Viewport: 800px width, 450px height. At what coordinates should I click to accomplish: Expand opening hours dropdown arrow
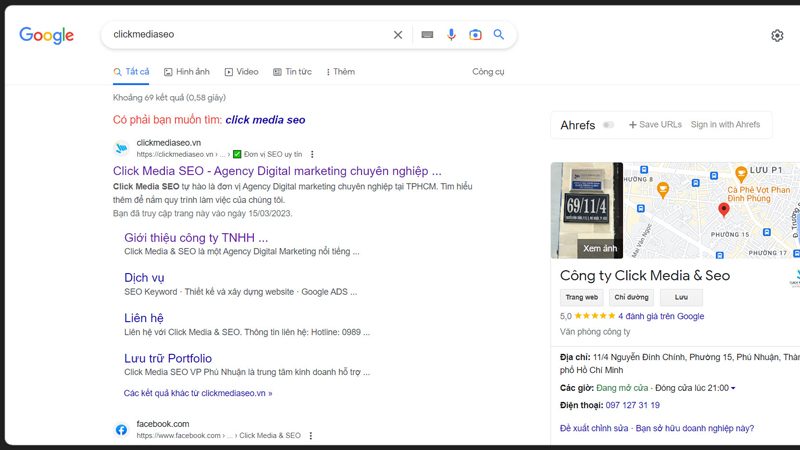pos(733,388)
